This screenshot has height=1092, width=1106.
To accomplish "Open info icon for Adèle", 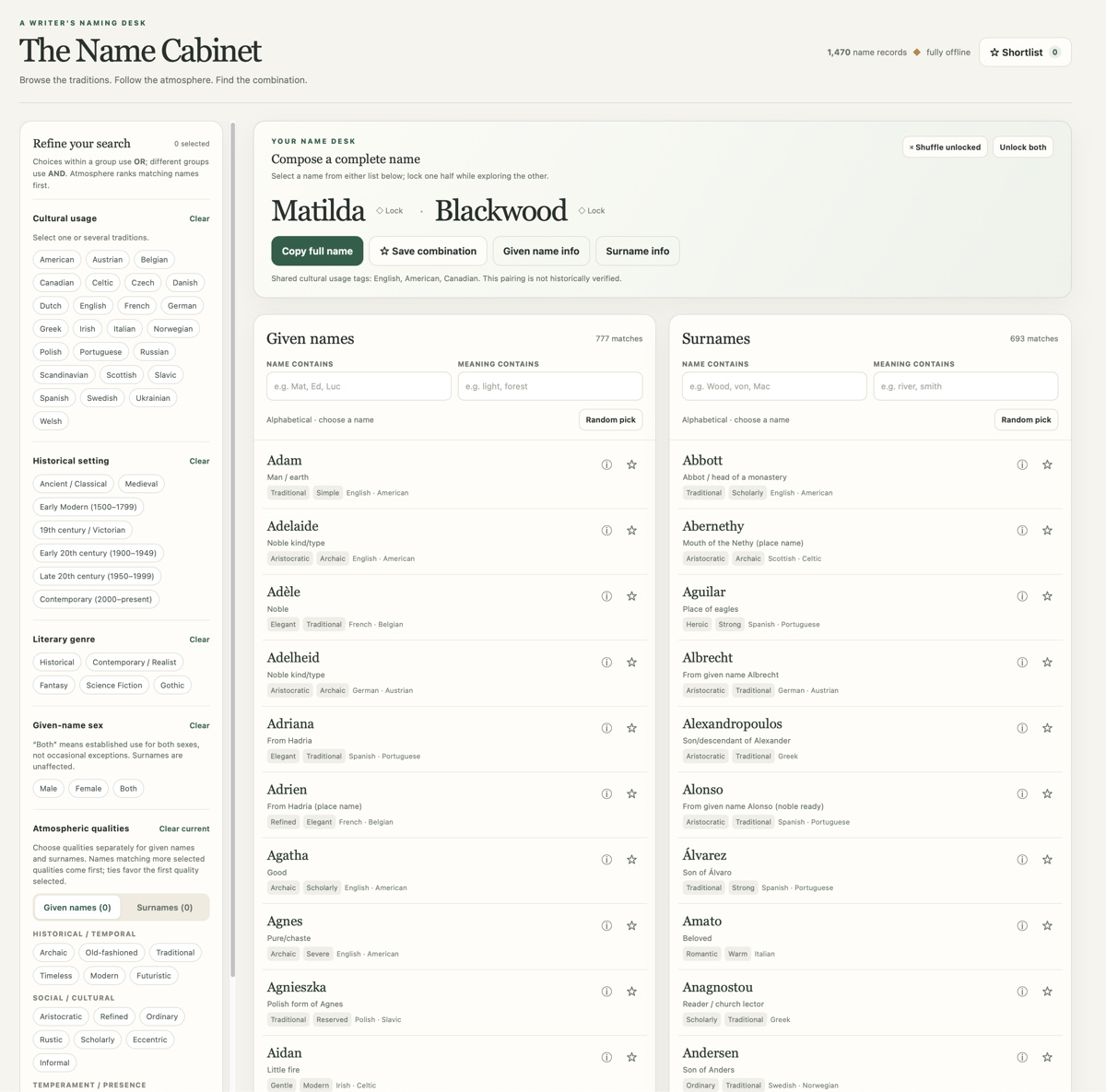I will click(606, 596).
